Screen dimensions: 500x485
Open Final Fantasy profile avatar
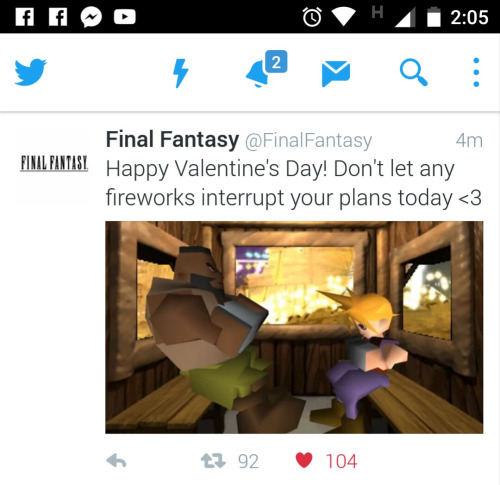click(x=54, y=166)
